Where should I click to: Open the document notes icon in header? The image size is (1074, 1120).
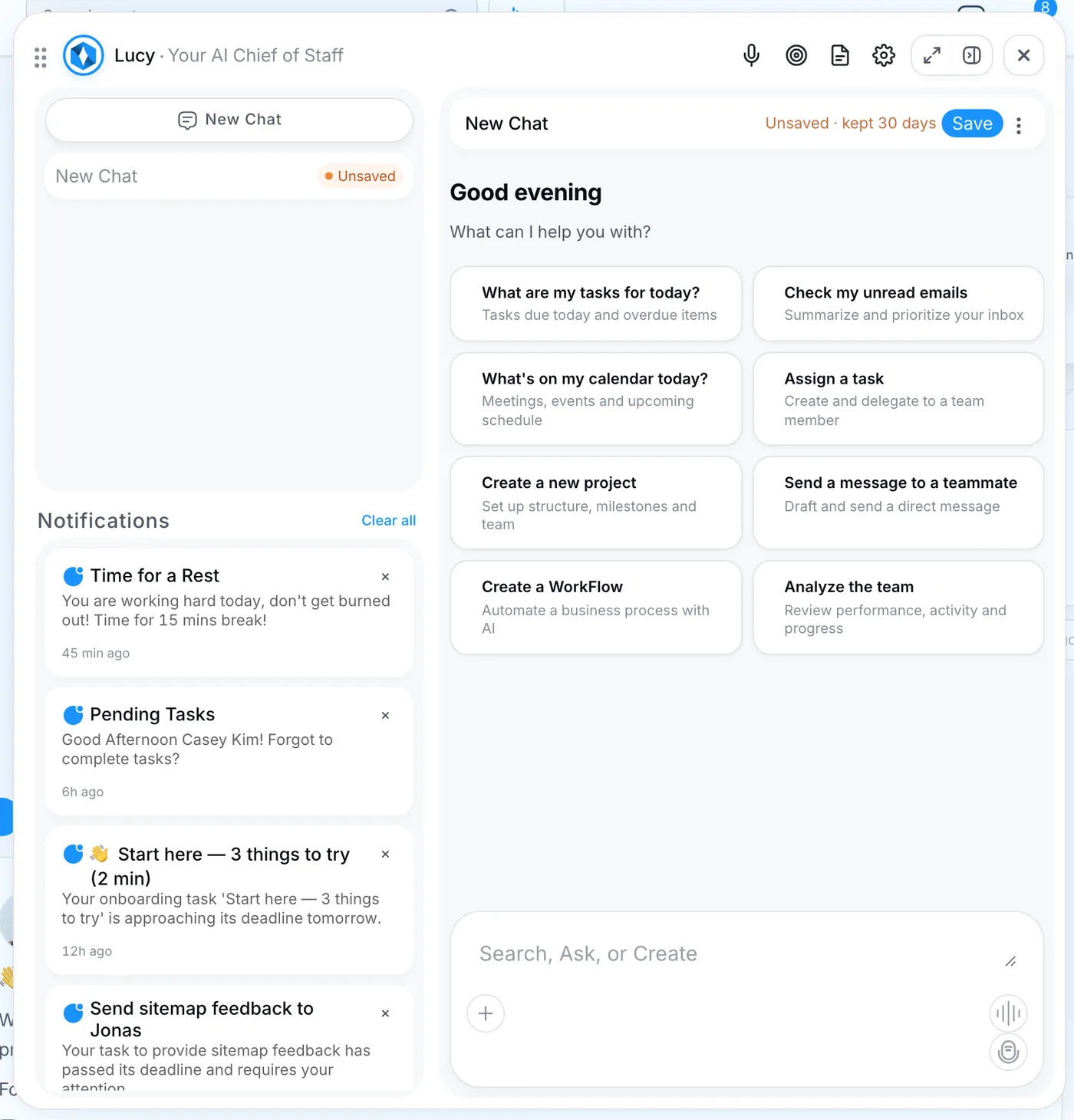click(x=840, y=55)
